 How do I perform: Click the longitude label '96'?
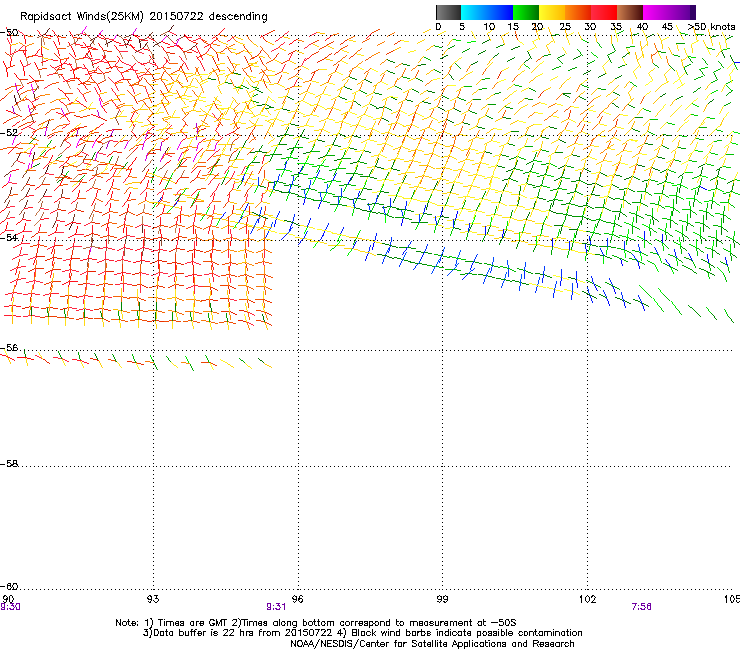point(297,599)
